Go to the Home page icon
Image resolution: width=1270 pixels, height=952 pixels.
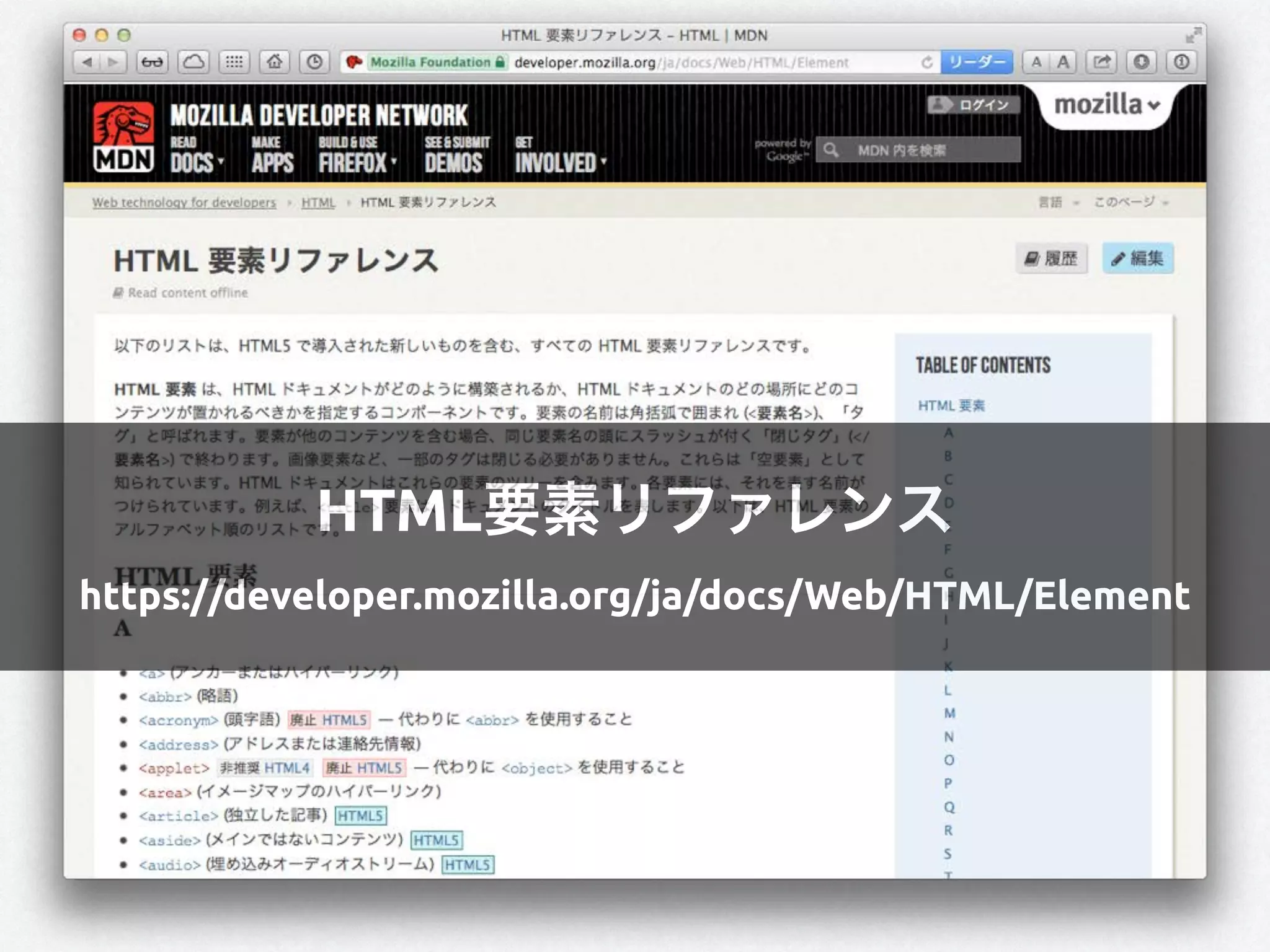pyautogui.click(x=274, y=62)
